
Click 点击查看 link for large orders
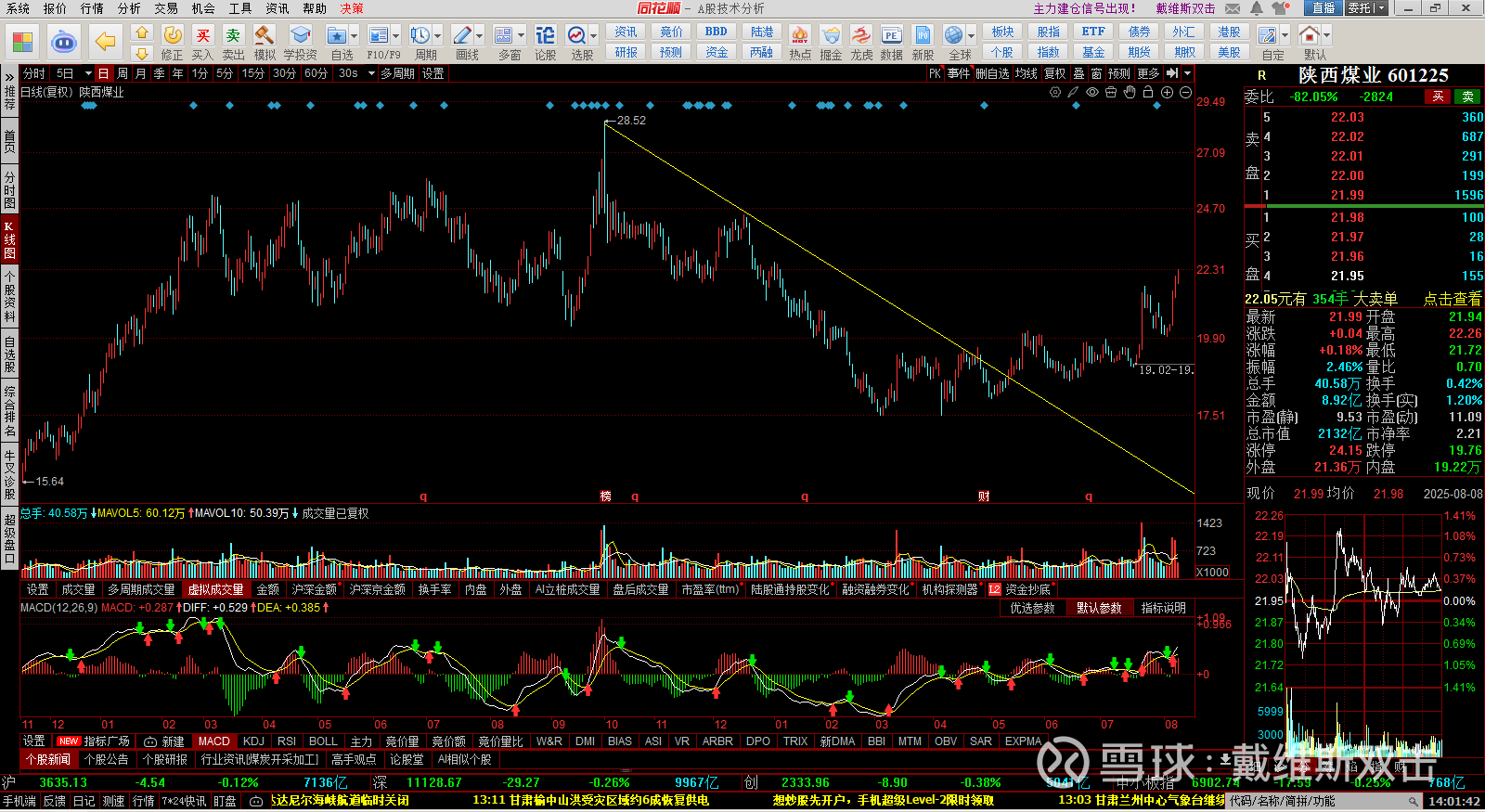tap(1453, 299)
